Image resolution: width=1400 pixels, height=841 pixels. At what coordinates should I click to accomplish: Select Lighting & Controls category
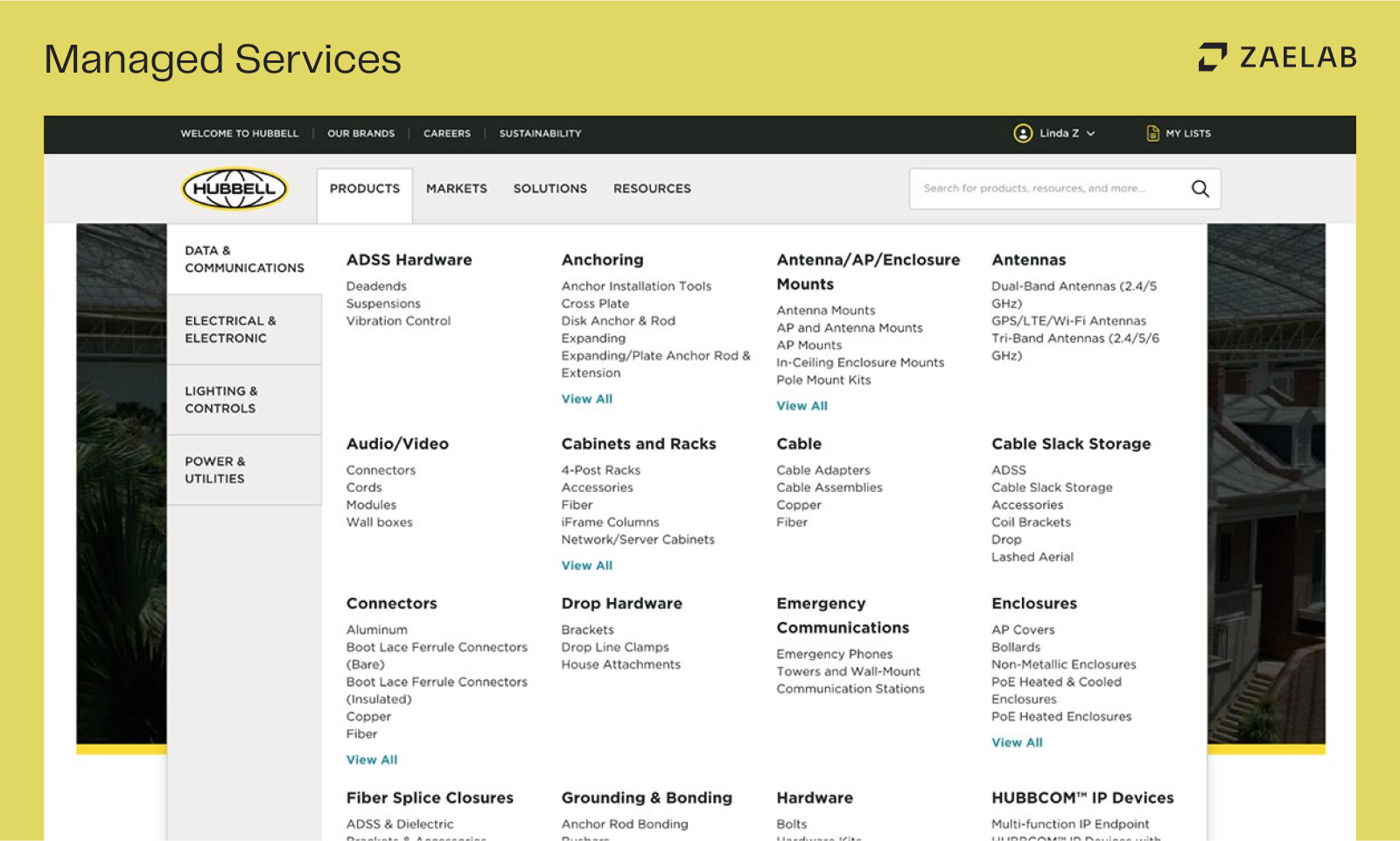tap(244, 400)
